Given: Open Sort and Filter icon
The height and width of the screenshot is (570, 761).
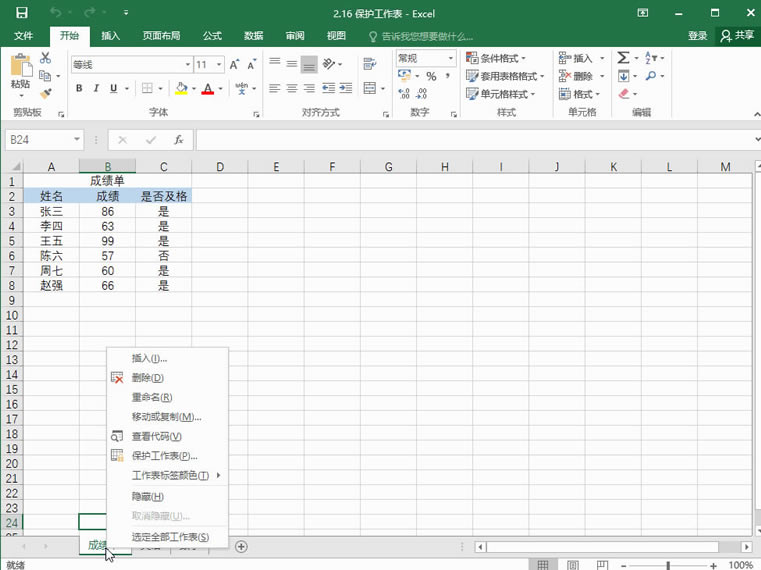Looking at the screenshot, I should click(x=651, y=58).
